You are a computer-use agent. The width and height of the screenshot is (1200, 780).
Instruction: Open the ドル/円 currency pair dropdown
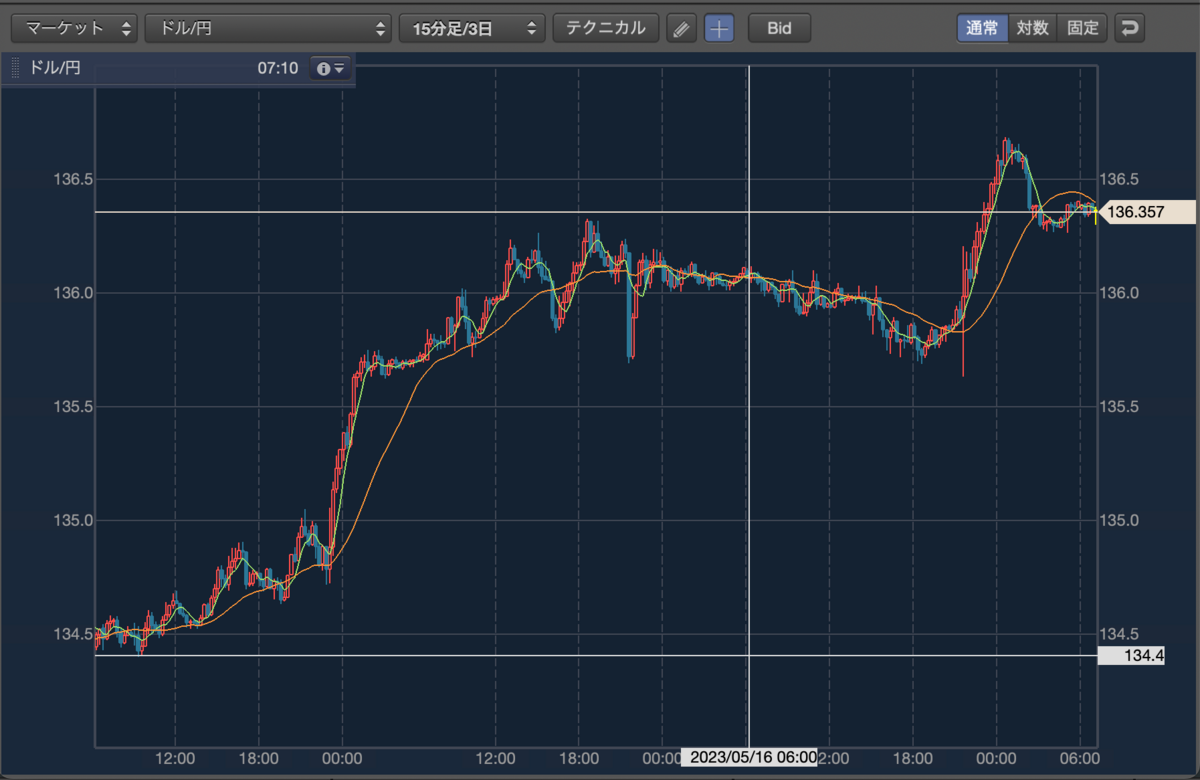pos(268,28)
